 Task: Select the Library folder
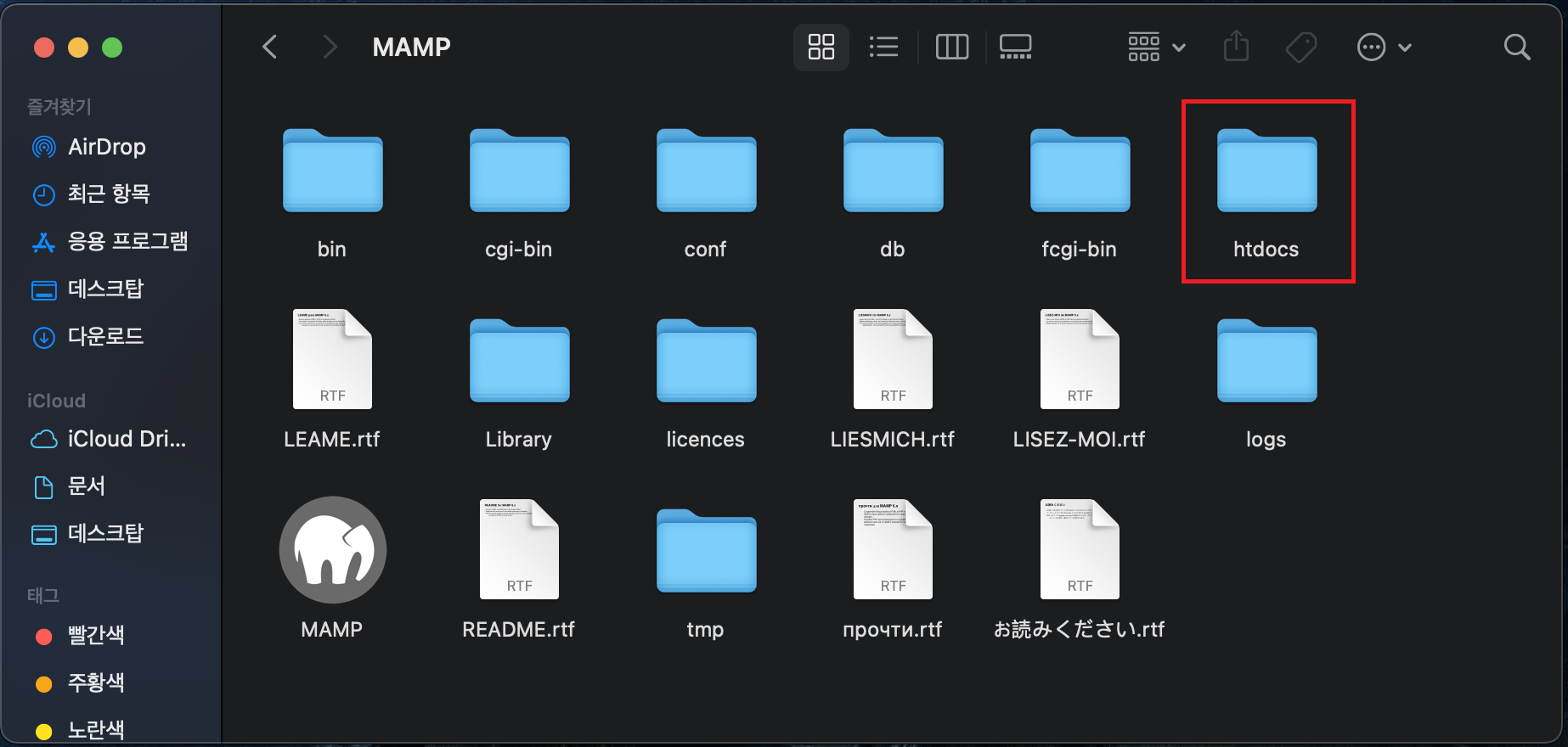[519, 361]
